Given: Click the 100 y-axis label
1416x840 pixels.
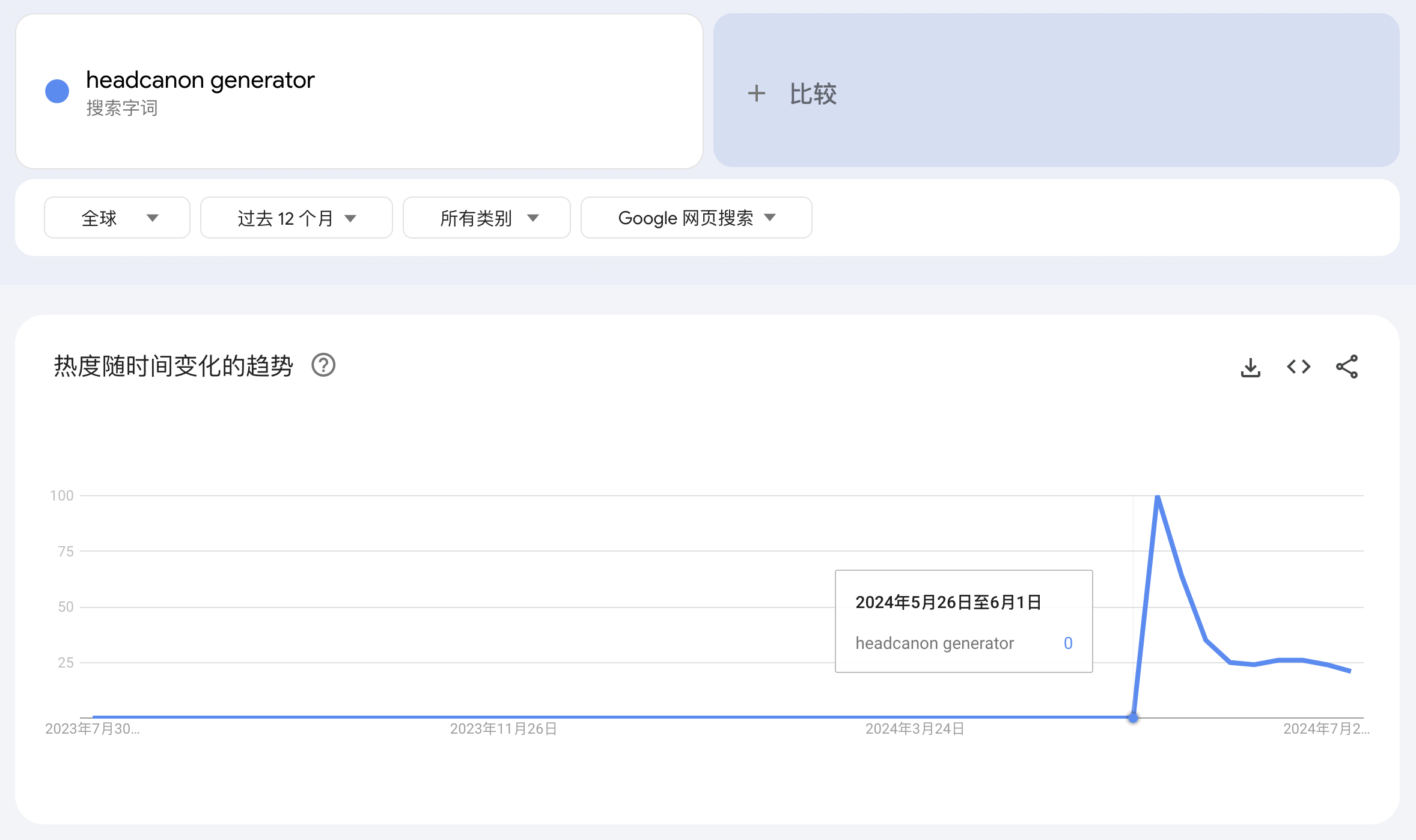Looking at the screenshot, I should (x=61, y=496).
